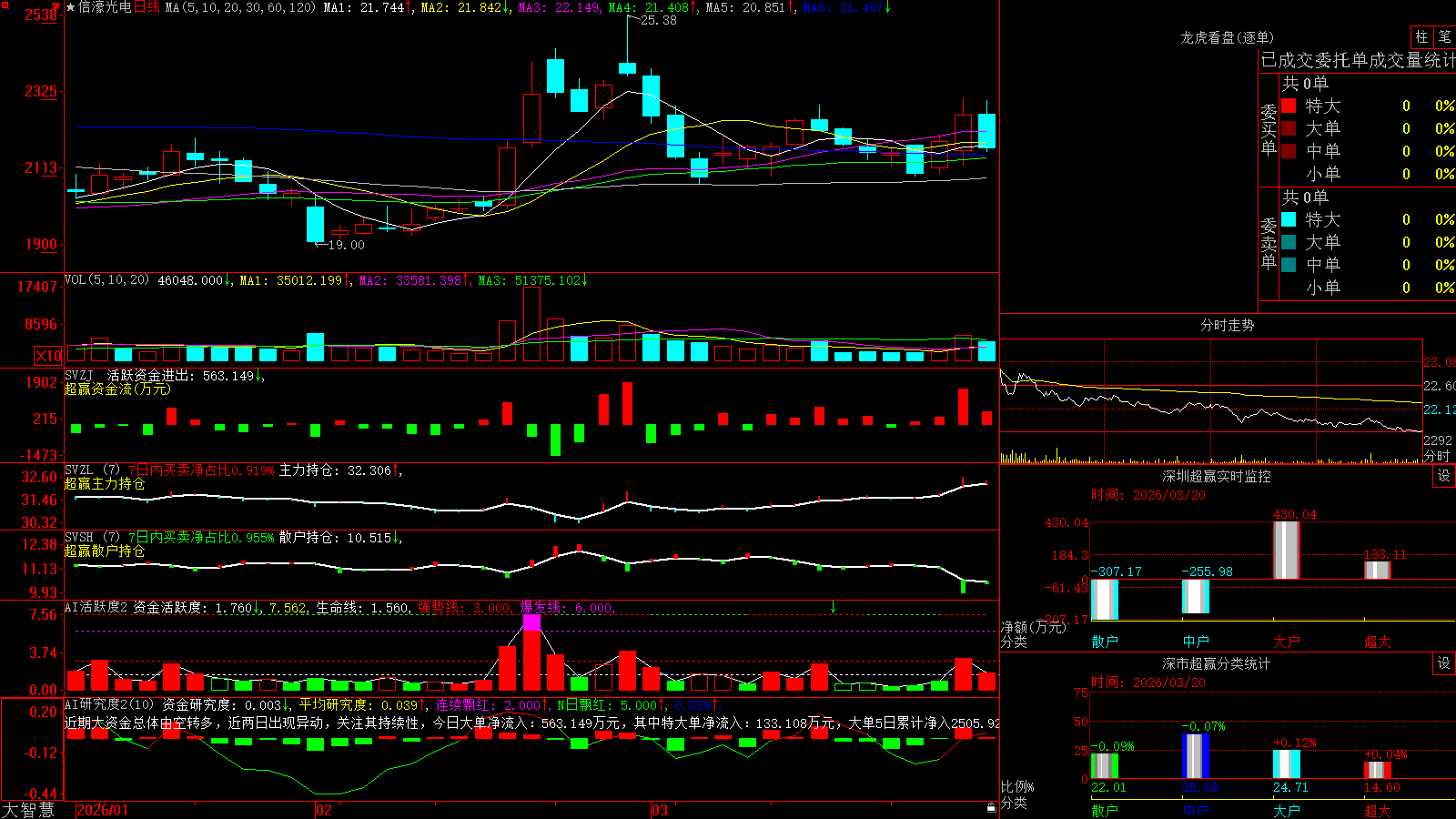Viewport: 1456px width, 819px height.
Task: Click the dark red 大单 buy-order swatch
Action: pyautogui.click(x=1289, y=128)
